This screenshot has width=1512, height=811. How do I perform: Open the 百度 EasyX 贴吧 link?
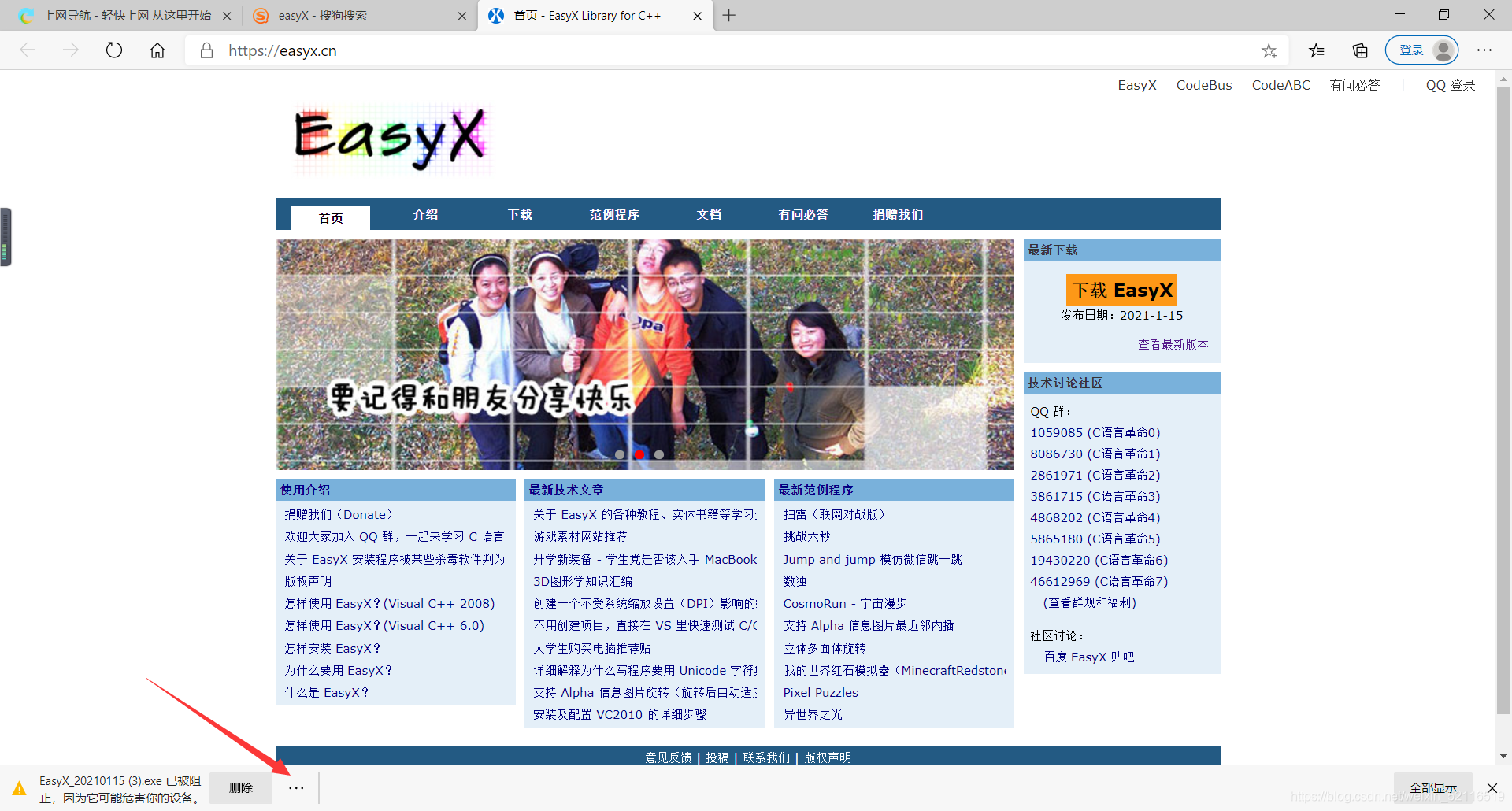[1088, 656]
